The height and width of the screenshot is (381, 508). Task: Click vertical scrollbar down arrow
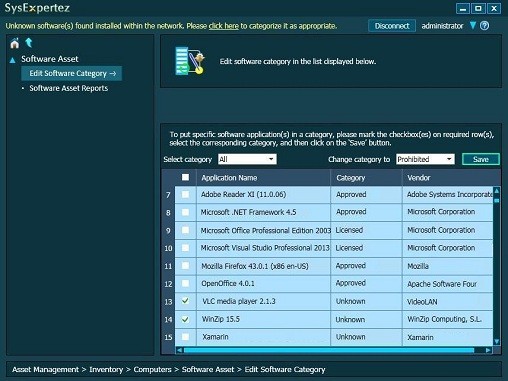pos(497,342)
